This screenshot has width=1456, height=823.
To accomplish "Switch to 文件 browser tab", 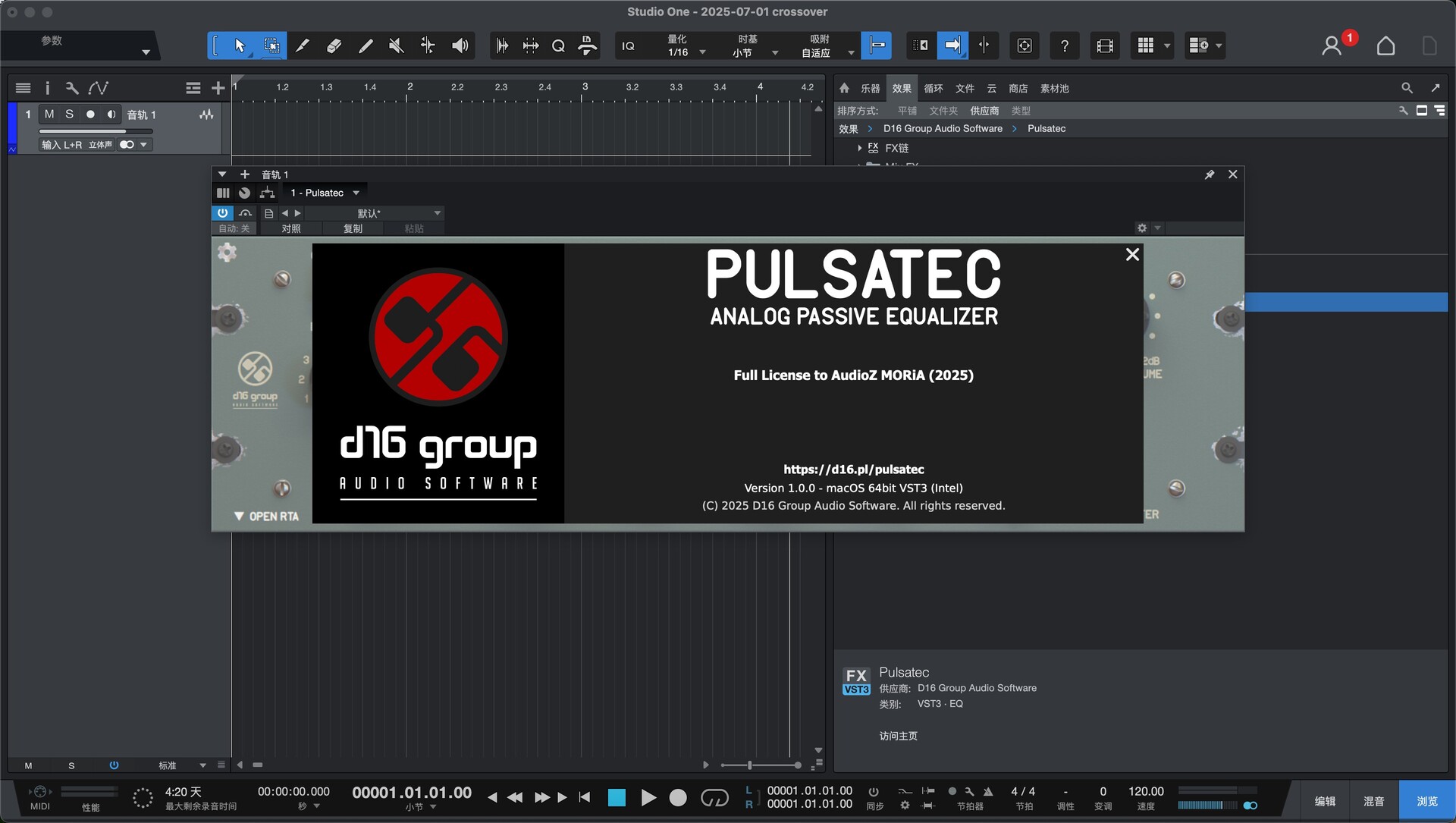I will pos(965,89).
